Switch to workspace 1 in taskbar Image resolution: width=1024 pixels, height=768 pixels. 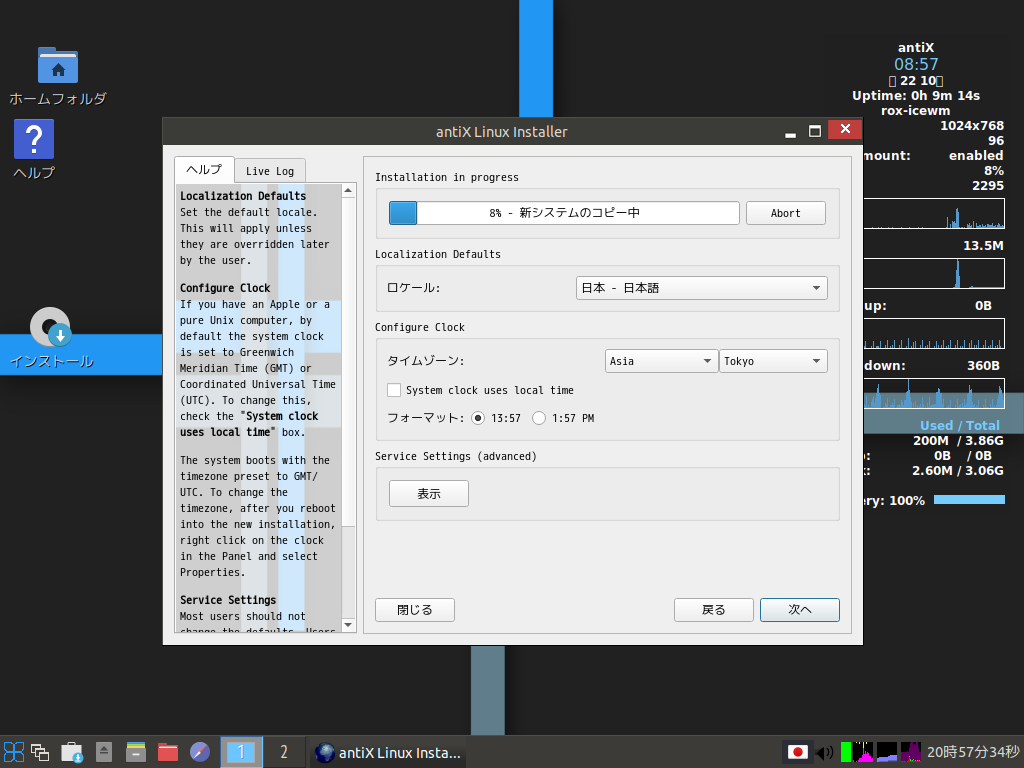[x=241, y=752]
